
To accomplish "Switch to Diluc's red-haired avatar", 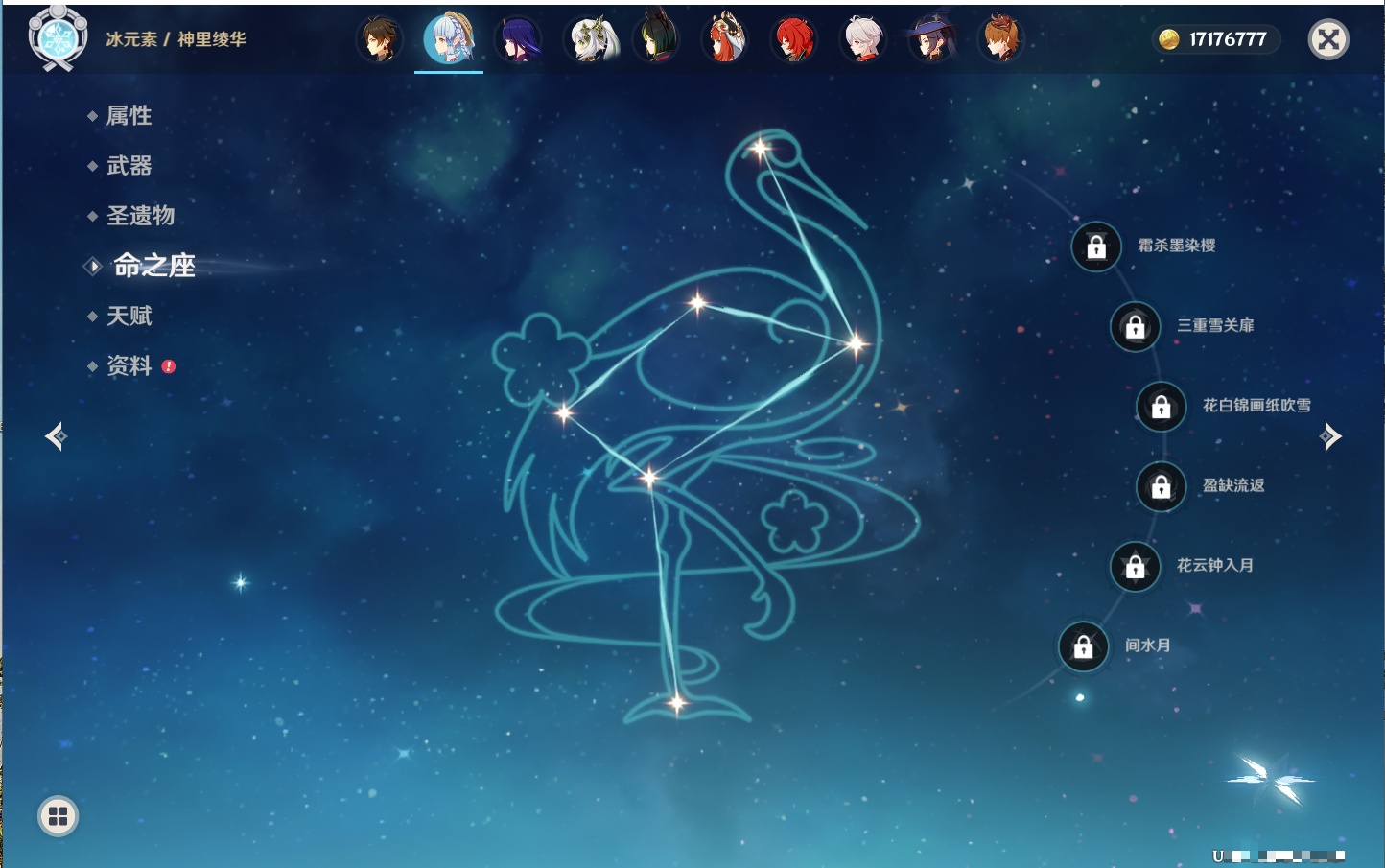I will (794, 39).
